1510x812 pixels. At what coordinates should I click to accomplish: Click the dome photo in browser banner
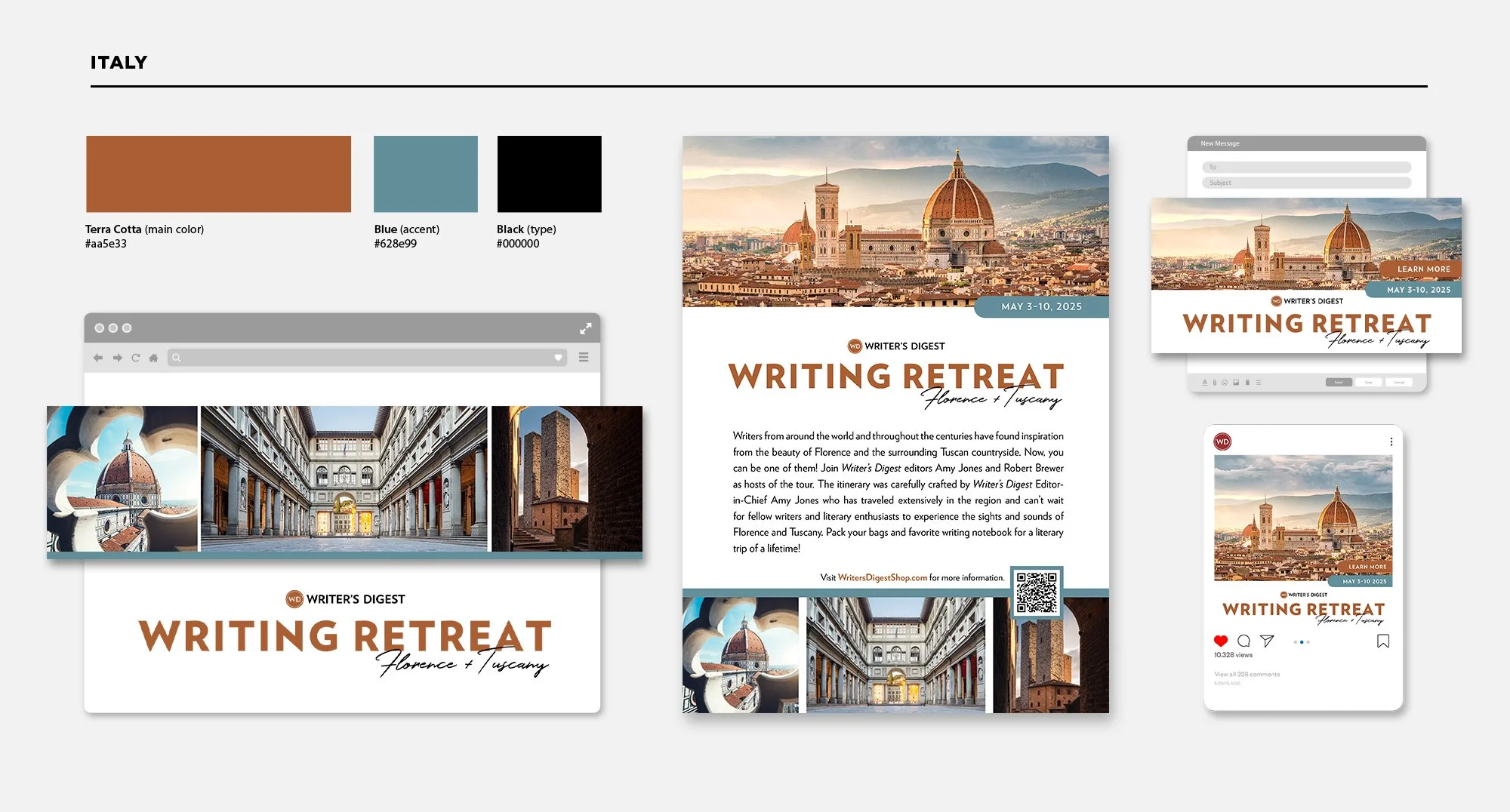(122, 479)
